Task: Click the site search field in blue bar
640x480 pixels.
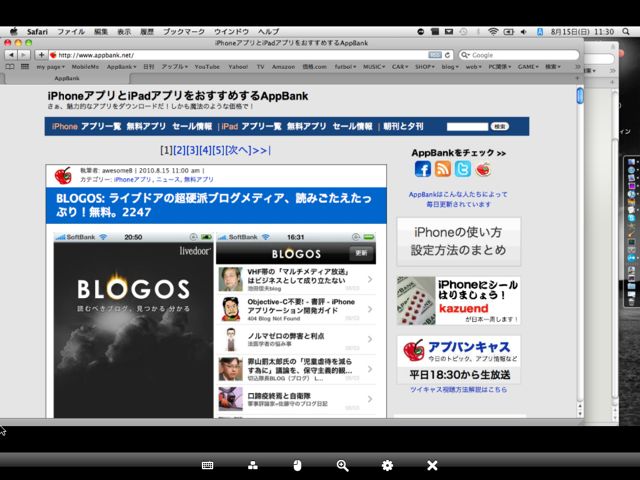Action: [x=467, y=127]
